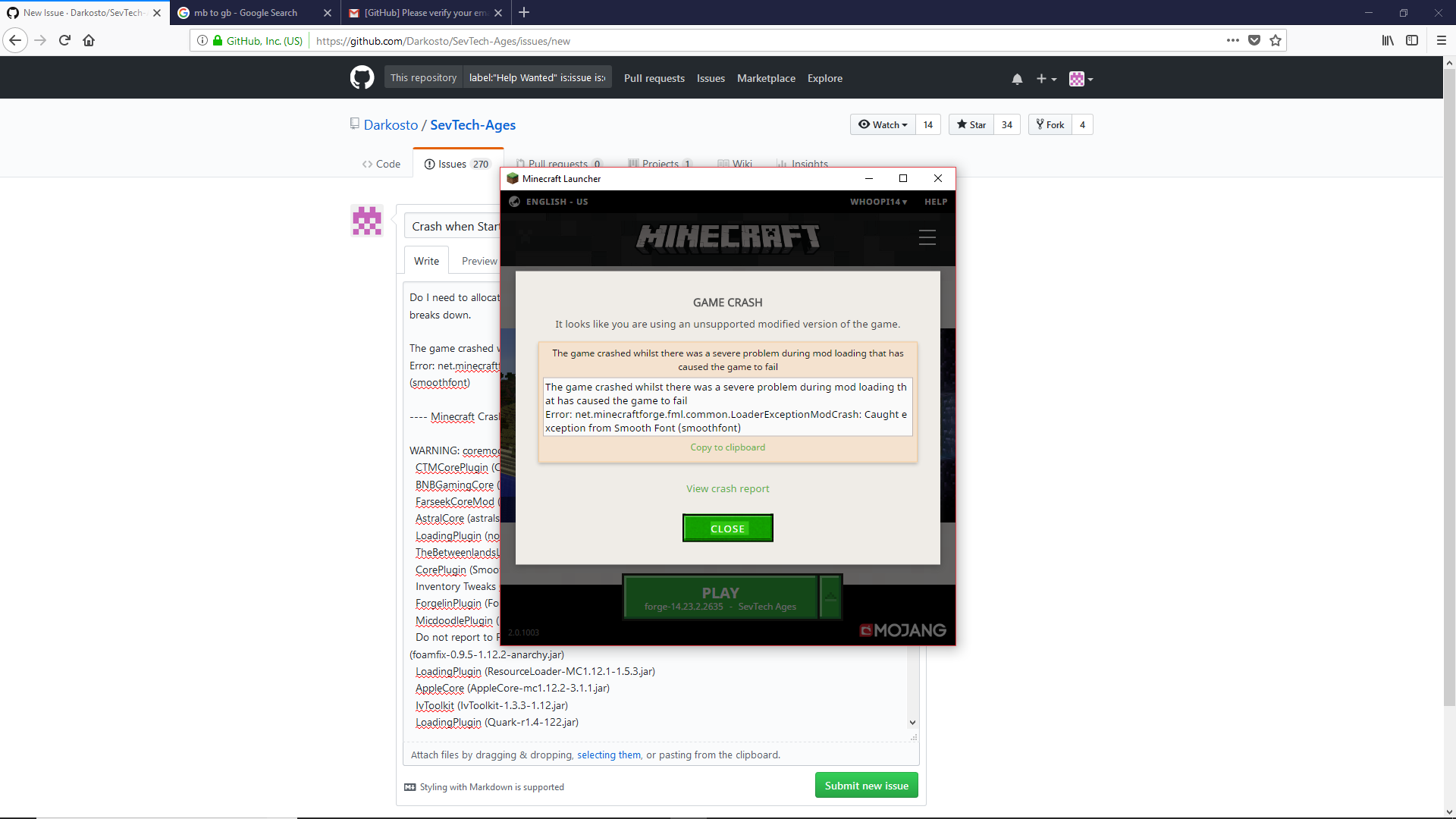Submit new issue
1456x819 pixels.
tap(866, 786)
